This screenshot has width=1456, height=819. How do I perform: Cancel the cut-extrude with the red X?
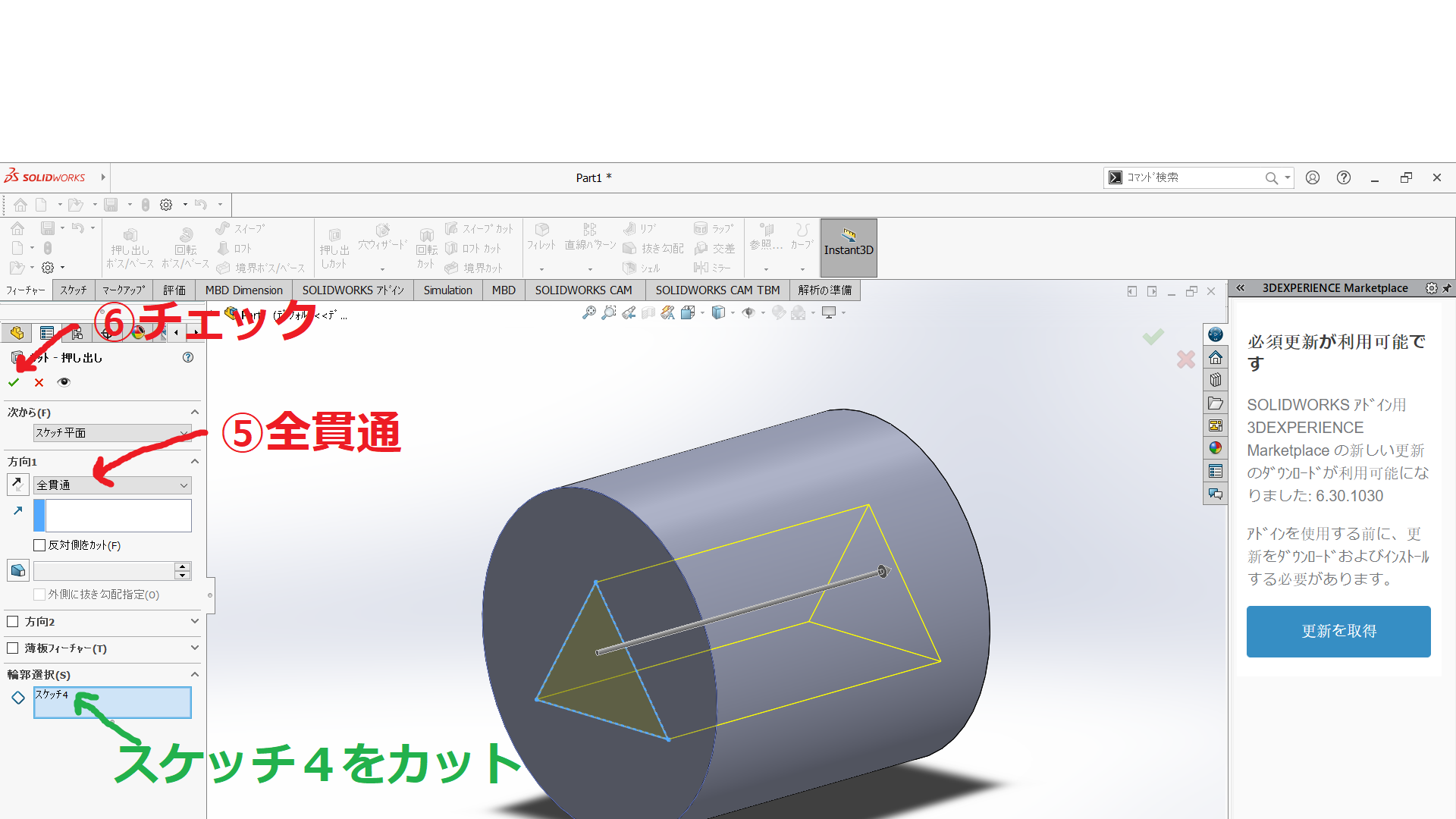(39, 382)
